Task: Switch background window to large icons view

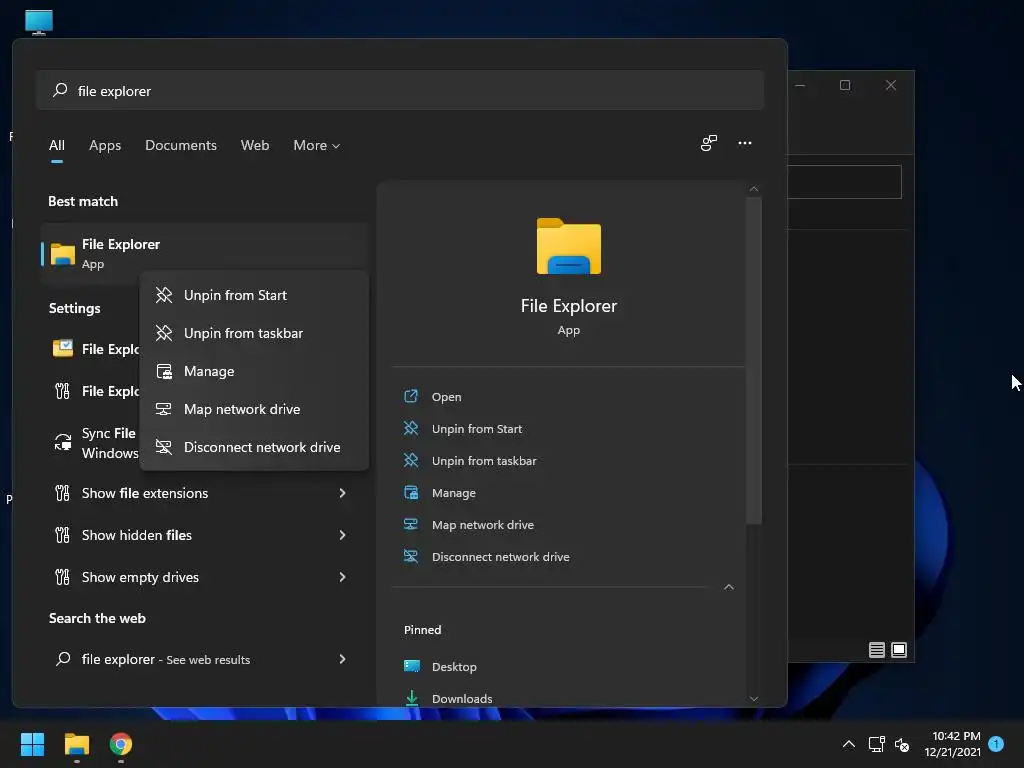Action: click(x=899, y=650)
